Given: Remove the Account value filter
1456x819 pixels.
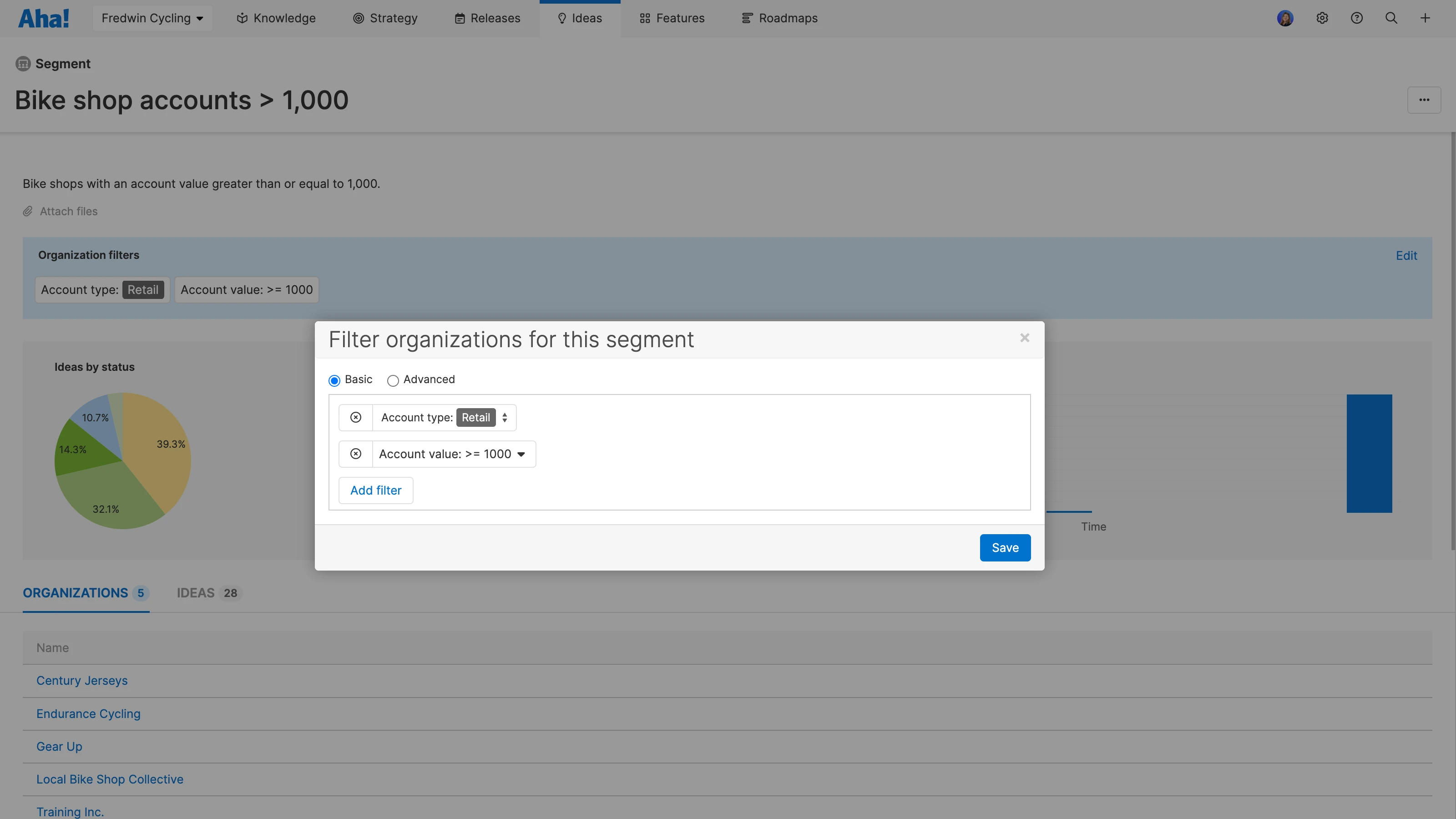Looking at the screenshot, I should [x=355, y=453].
